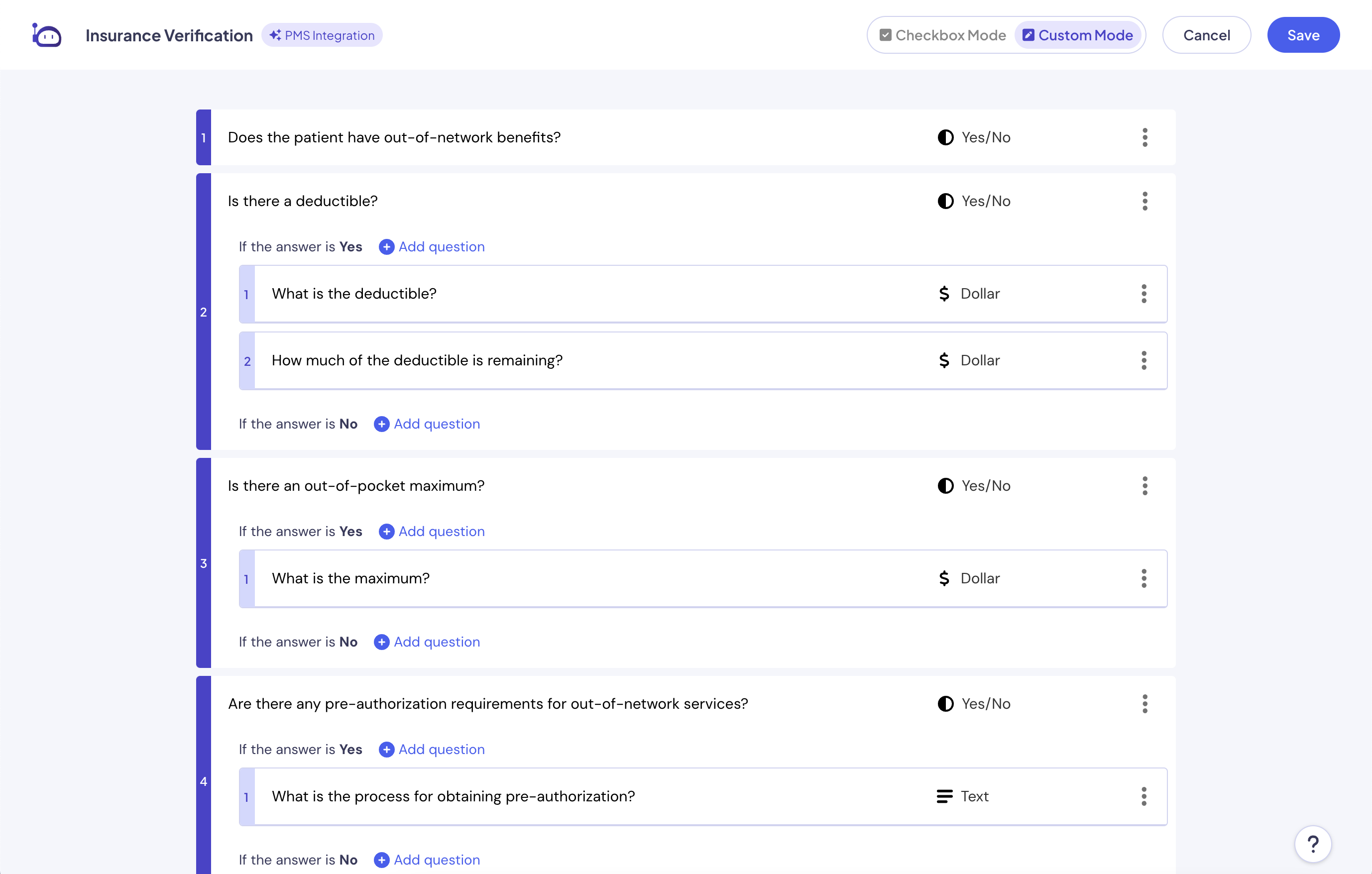Viewport: 1372px width, 874px height.
Task: Click plus icon under deductible Yes branch
Action: (x=386, y=247)
